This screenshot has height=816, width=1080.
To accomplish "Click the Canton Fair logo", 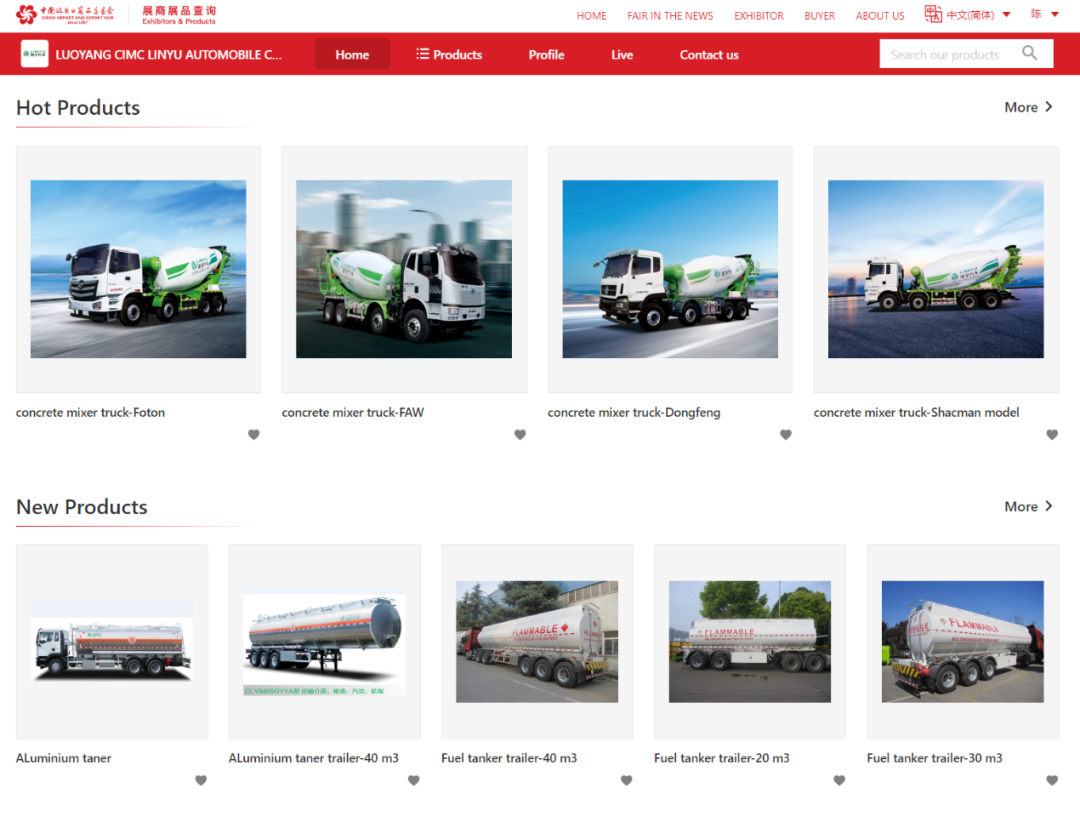I will [x=66, y=15].
